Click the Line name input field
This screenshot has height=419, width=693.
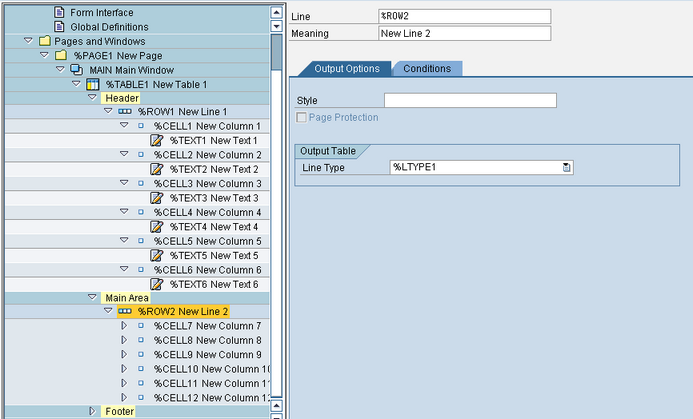click(465, 16)
